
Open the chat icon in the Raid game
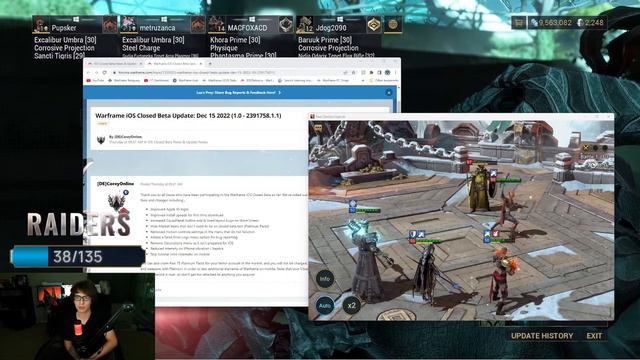318,128
